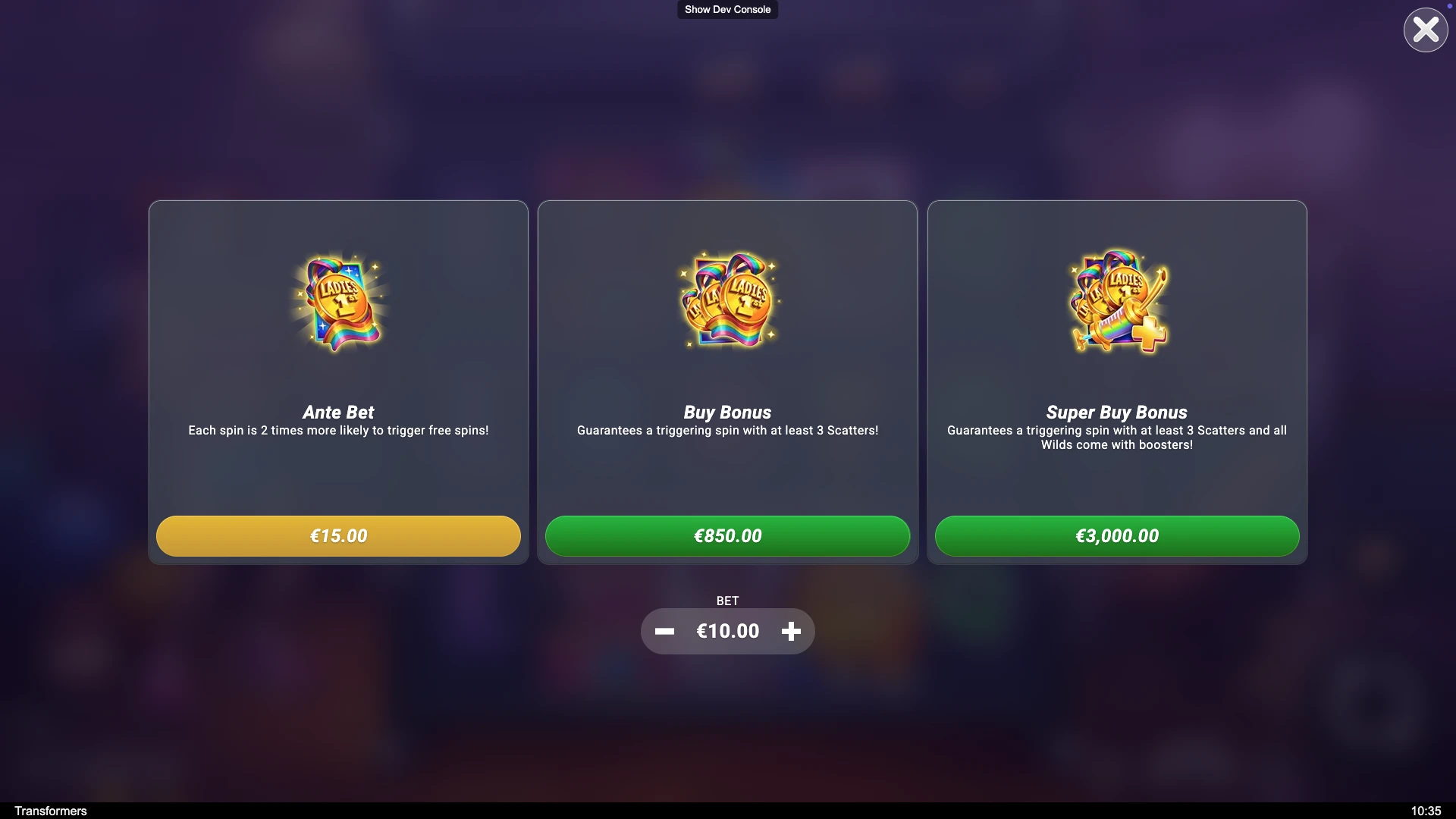1456x819 pixels.
Task: Click the Buy Bonus triple medals icon
Action: point(728,301)
